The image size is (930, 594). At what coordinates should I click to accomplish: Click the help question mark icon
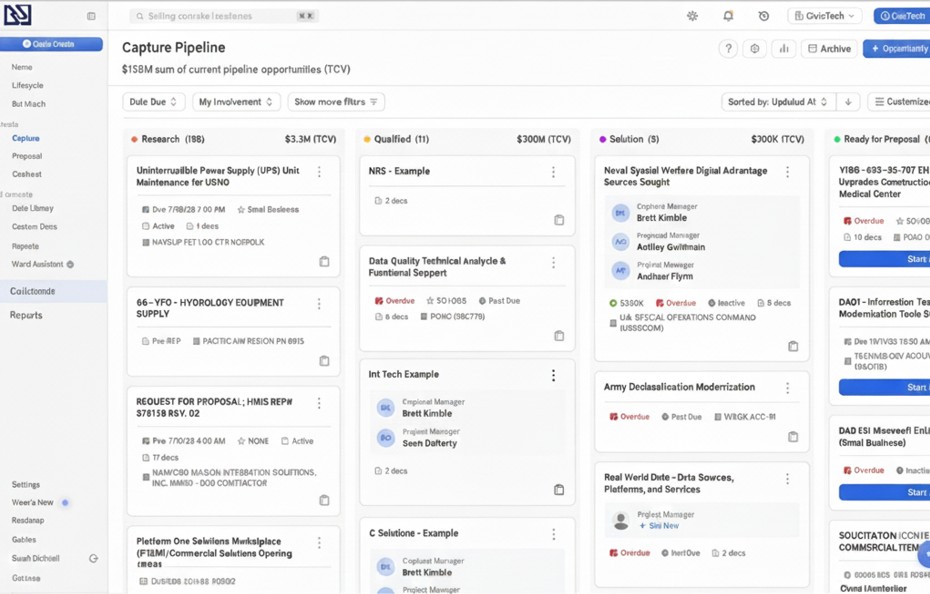[728, 48]
